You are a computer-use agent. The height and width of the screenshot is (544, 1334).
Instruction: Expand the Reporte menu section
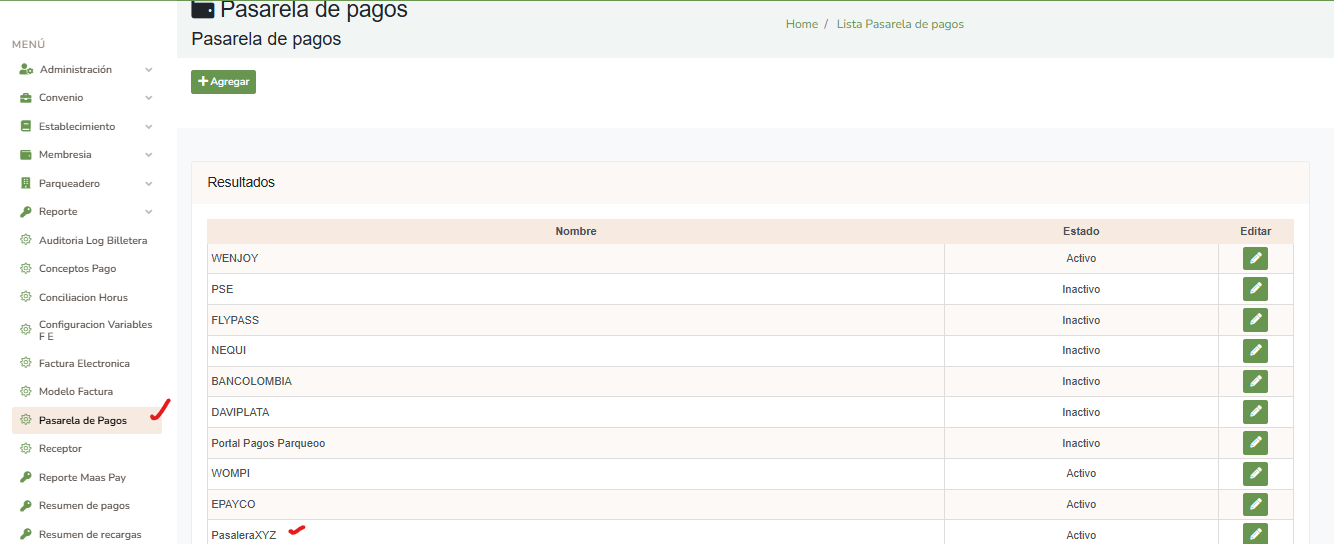[148, 212]
